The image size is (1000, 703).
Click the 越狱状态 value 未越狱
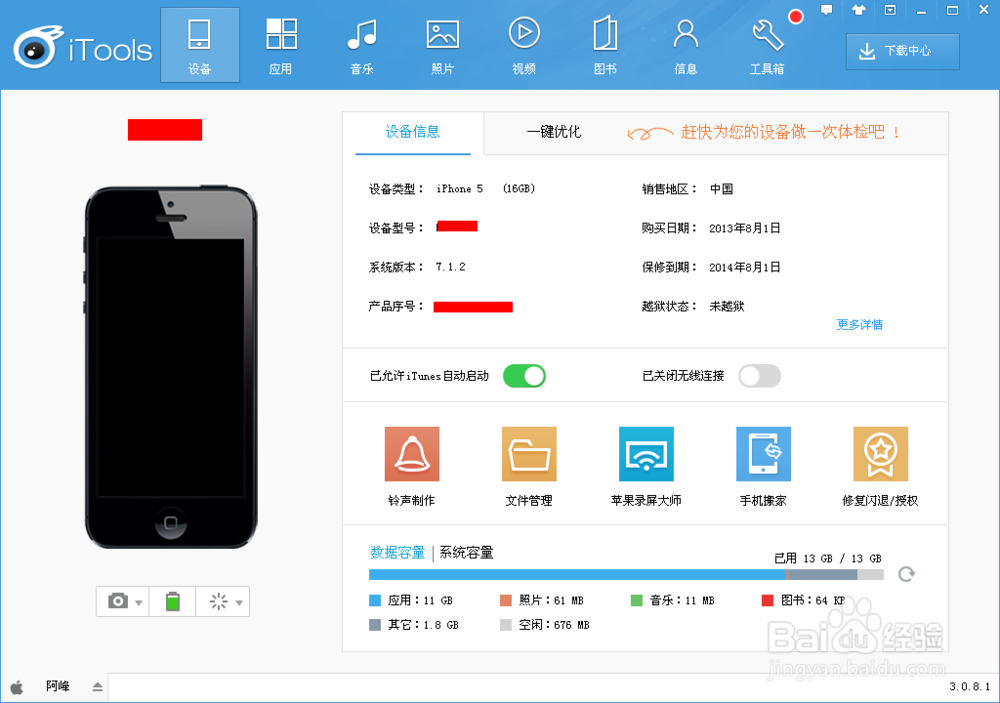pyautogui.click(x=727, y=306)
